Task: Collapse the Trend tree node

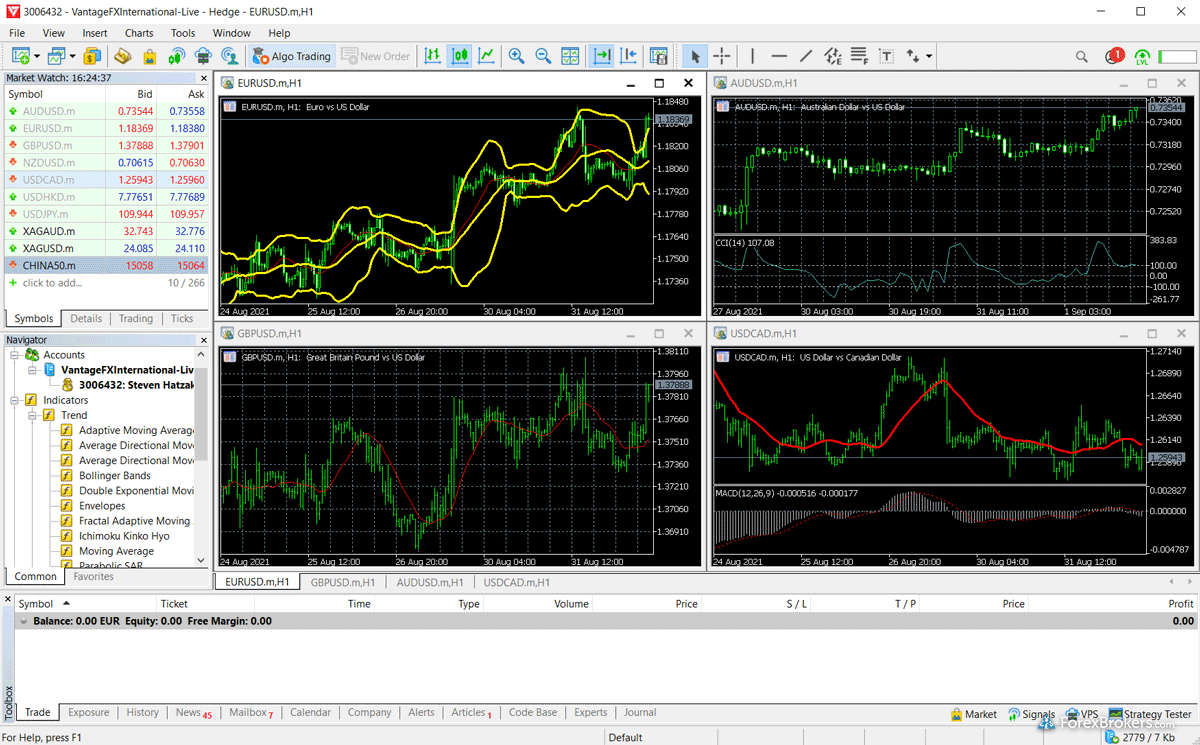Action: pos(33,415)
